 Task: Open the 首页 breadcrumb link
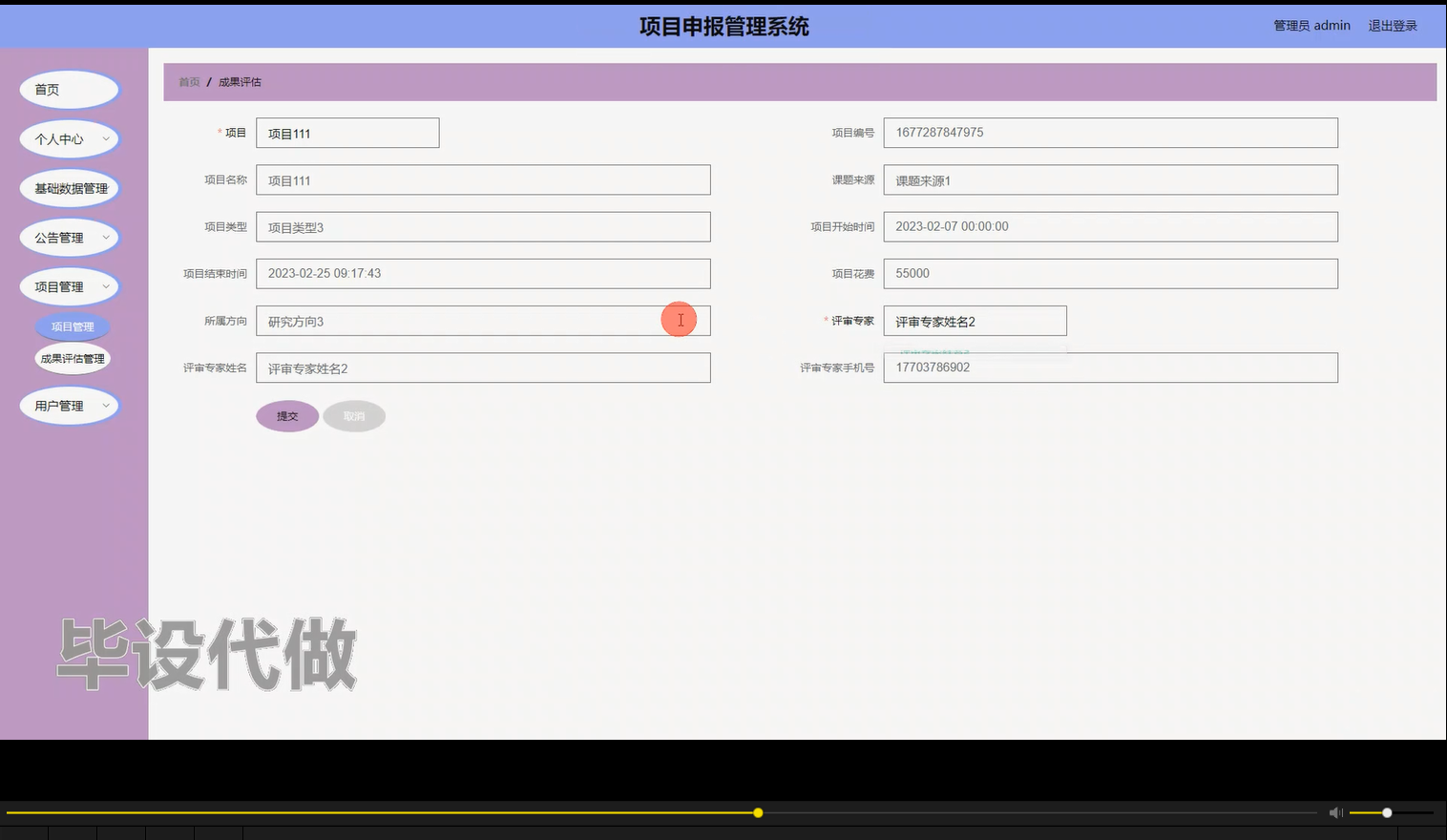point(188,82)
